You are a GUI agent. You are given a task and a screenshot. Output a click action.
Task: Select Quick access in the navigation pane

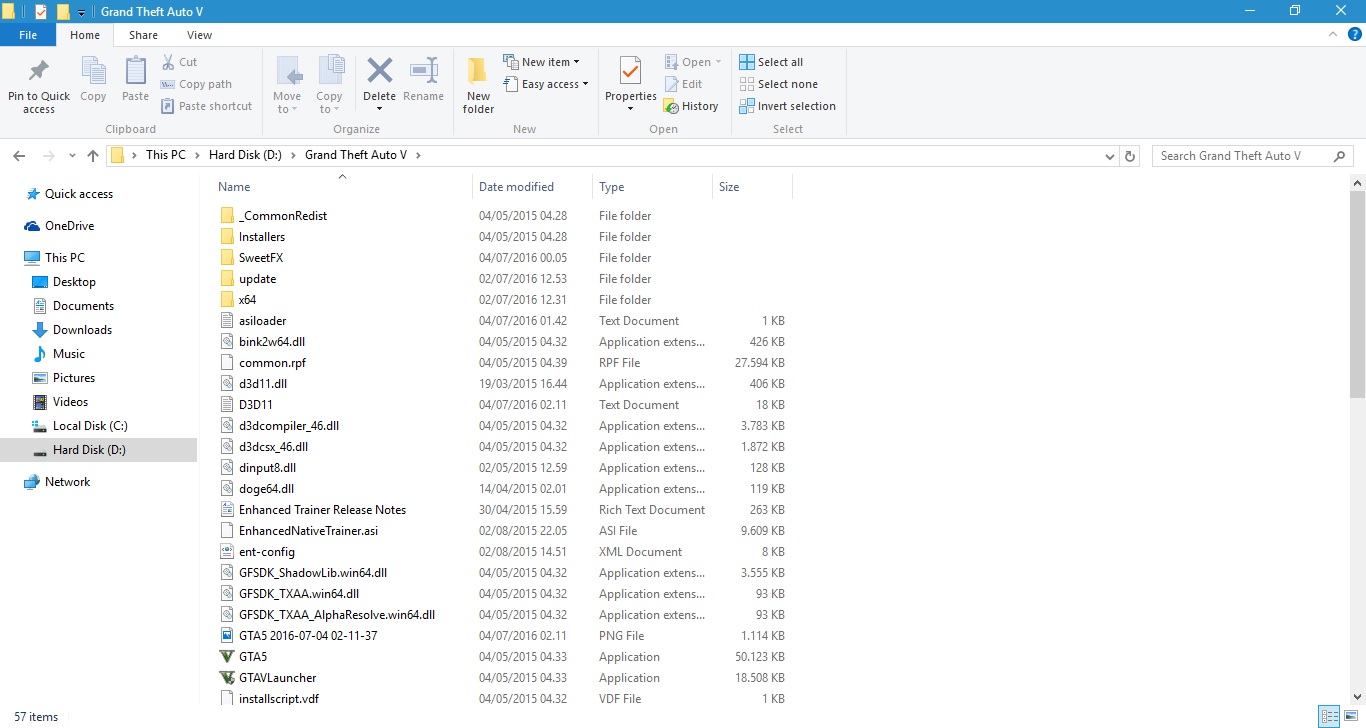click(x=78, y=194)
